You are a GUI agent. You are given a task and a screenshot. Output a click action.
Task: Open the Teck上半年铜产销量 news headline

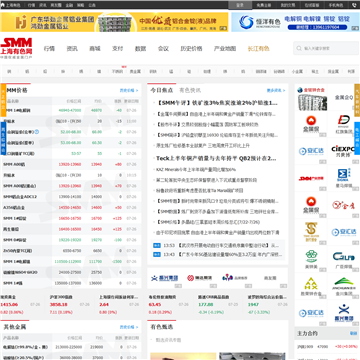tap(216, 158)
